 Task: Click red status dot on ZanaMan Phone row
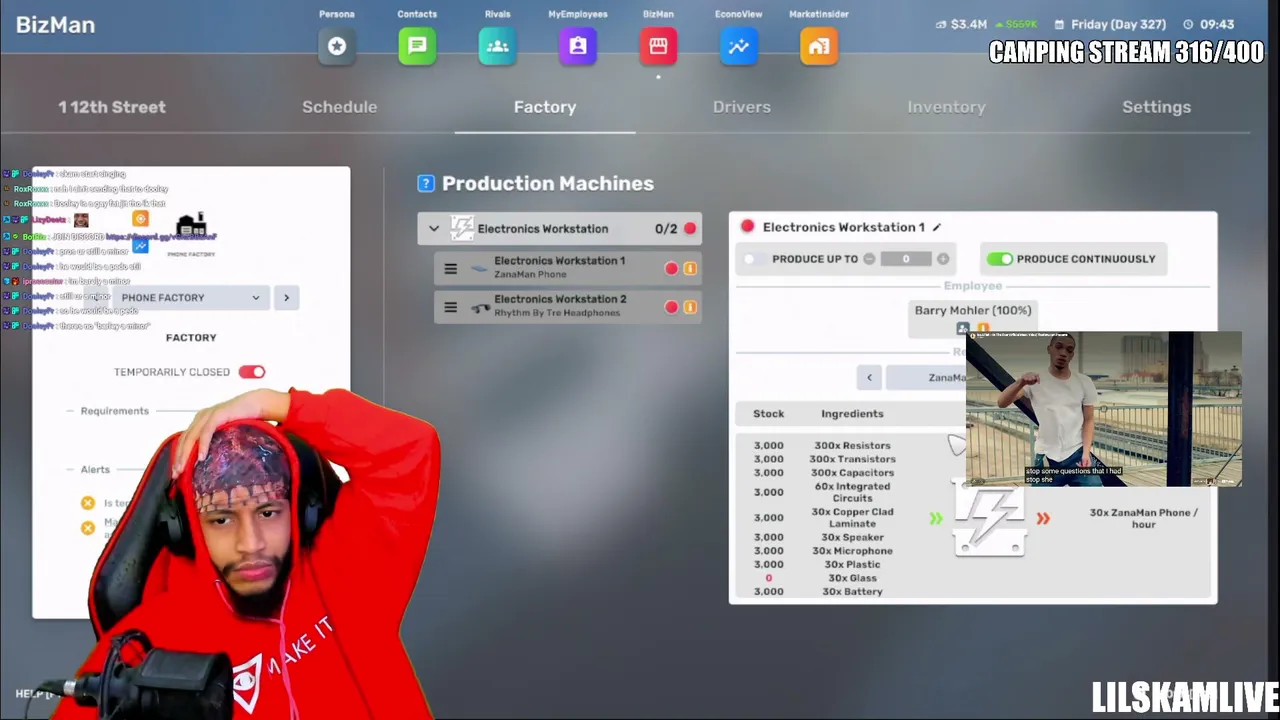(671, 268)
